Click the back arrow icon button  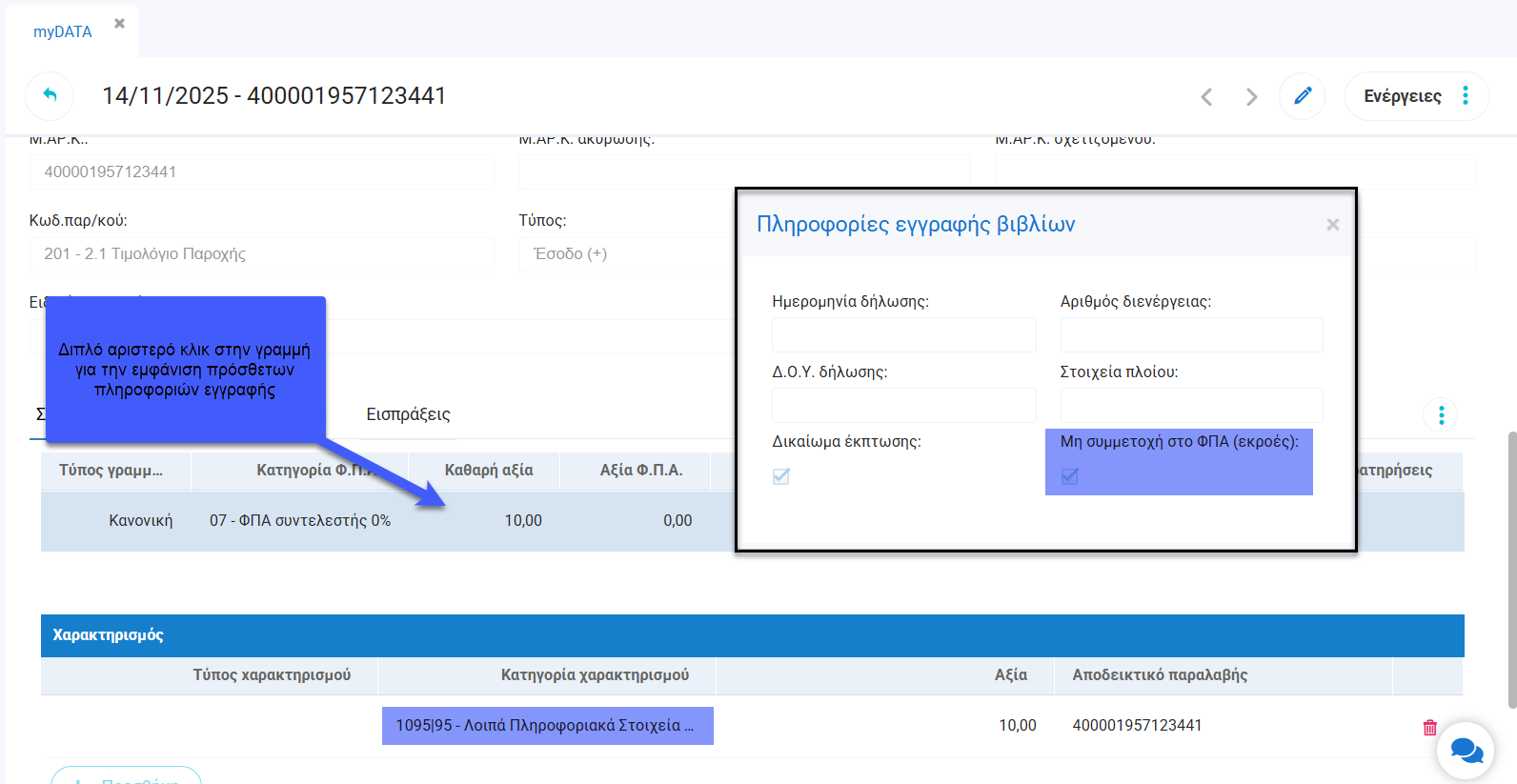tap(50, 95)
